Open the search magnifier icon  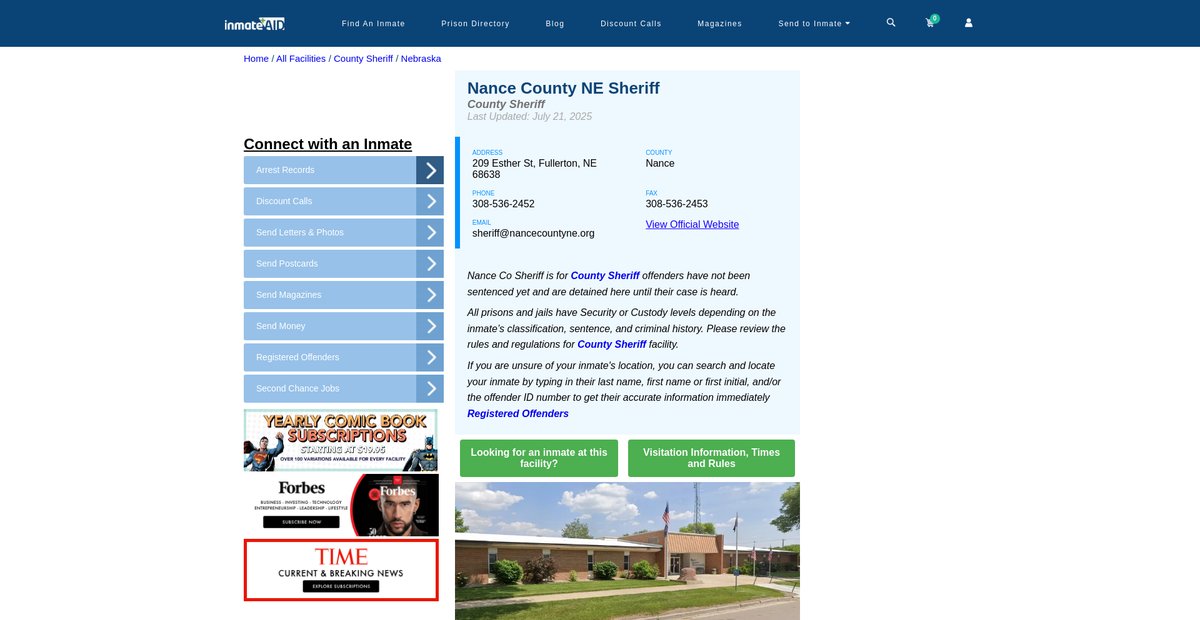tap(891, 22)
